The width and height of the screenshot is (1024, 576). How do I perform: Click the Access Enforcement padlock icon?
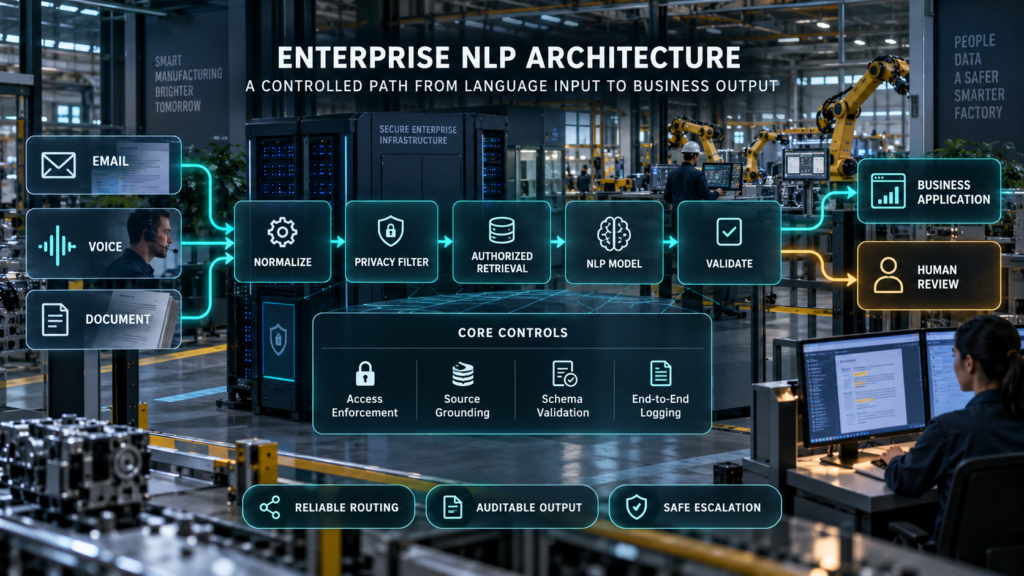[x=364, y=374]
